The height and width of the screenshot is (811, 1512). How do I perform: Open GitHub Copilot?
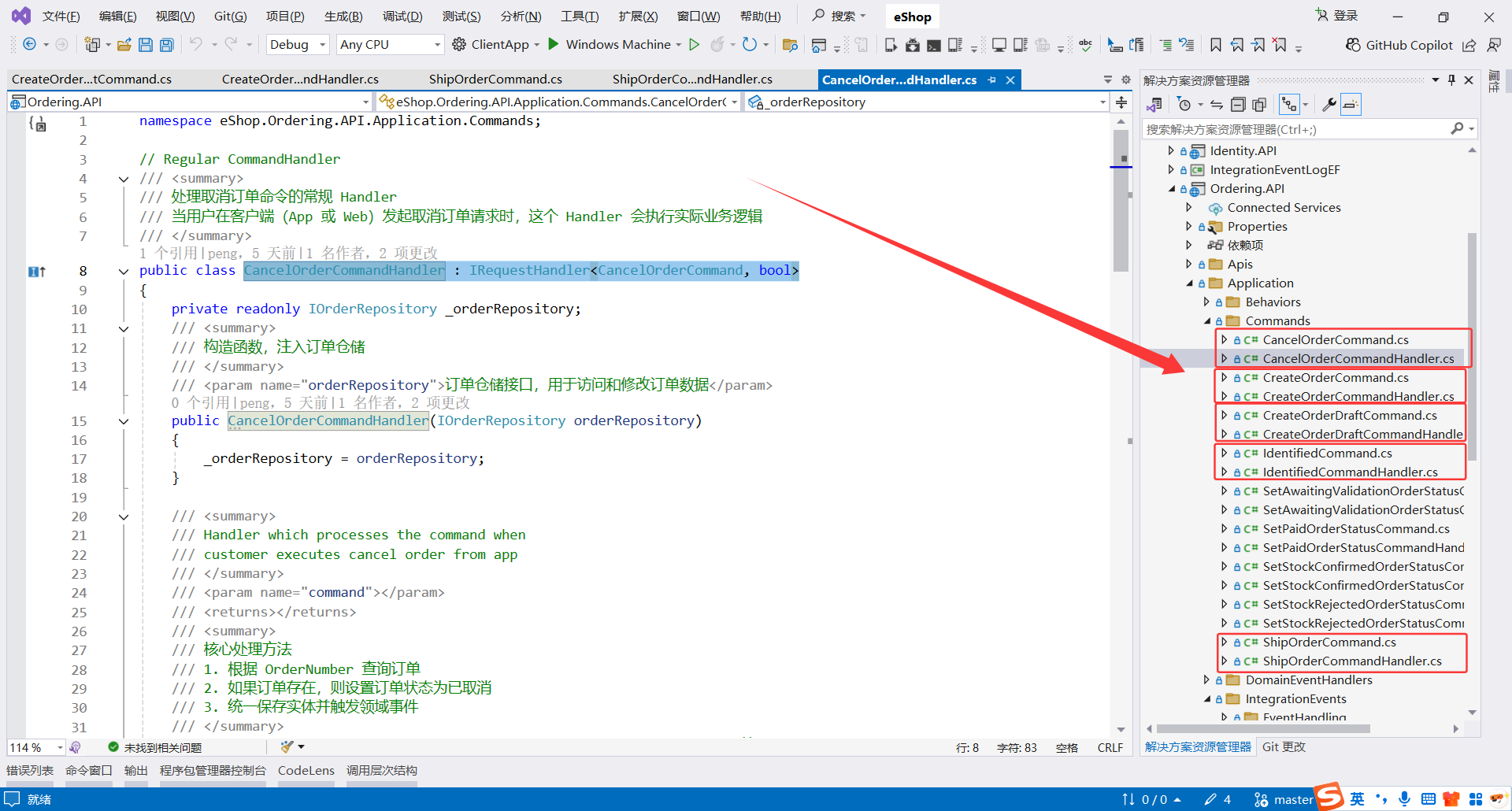[x=1399, y=45]
